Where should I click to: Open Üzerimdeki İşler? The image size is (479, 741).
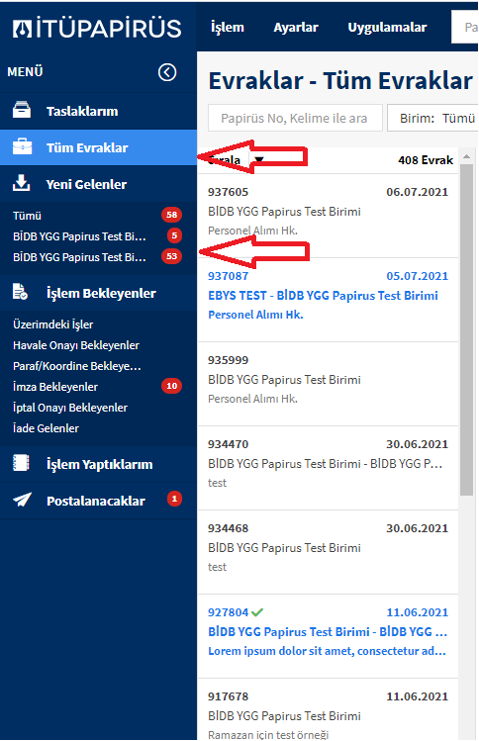click(53, 325)
